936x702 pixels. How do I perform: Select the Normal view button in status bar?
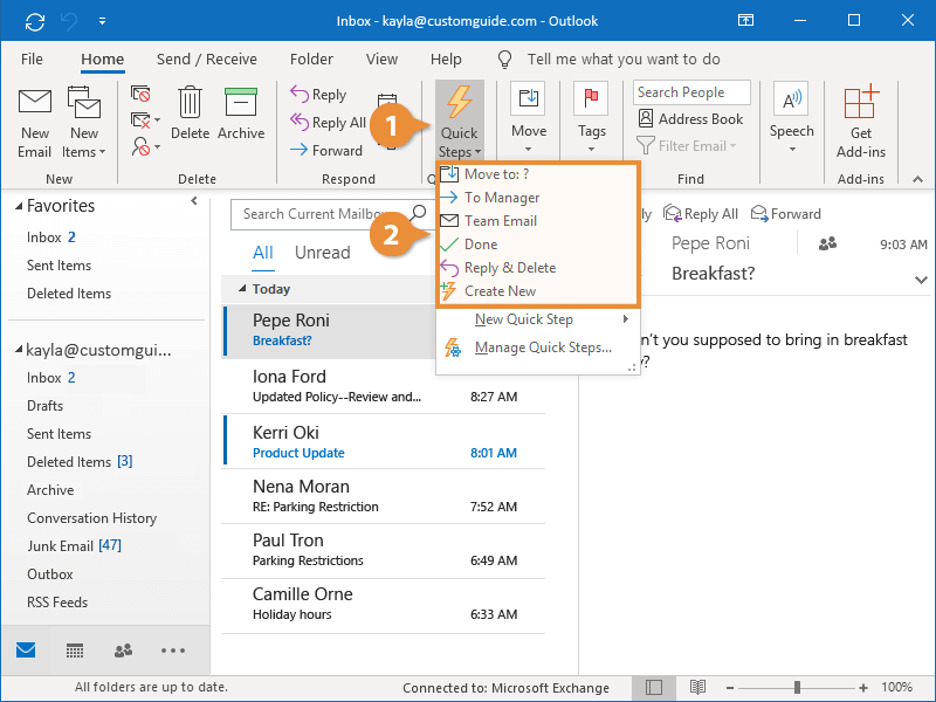pyautogui.click(x=654, y=688)
